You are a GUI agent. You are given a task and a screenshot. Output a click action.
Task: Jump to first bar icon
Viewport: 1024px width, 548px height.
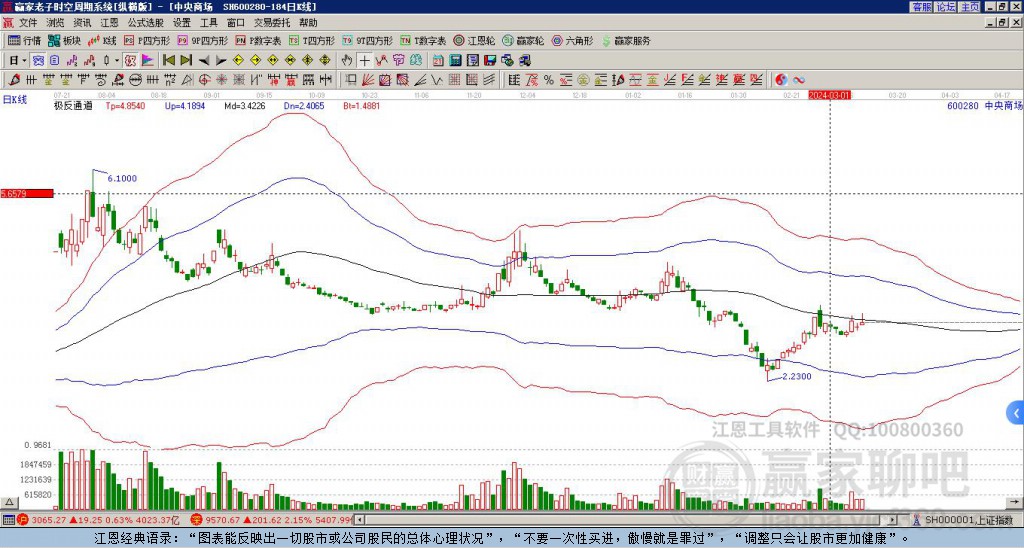tap(168, 61)
